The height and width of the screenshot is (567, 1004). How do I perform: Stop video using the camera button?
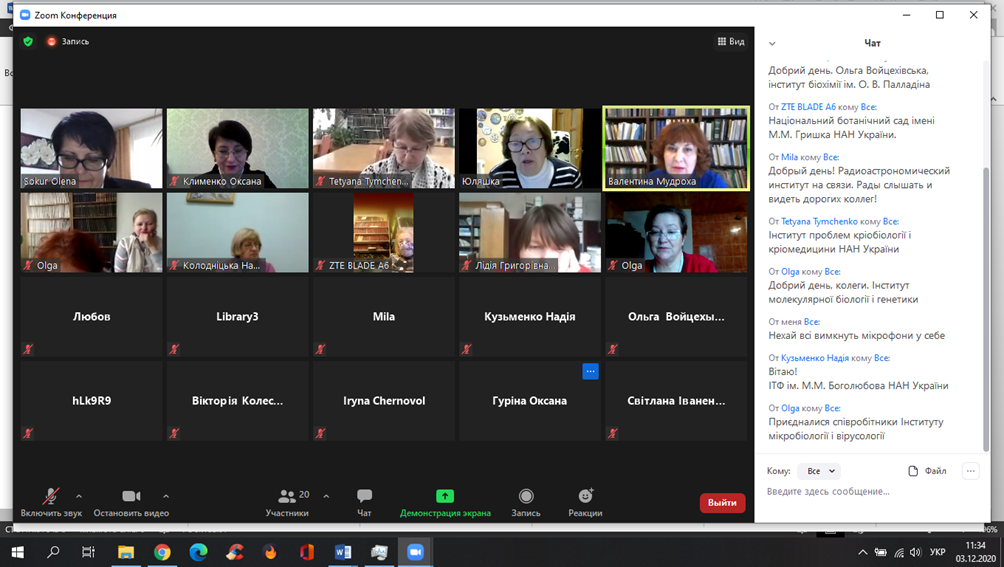131,496
